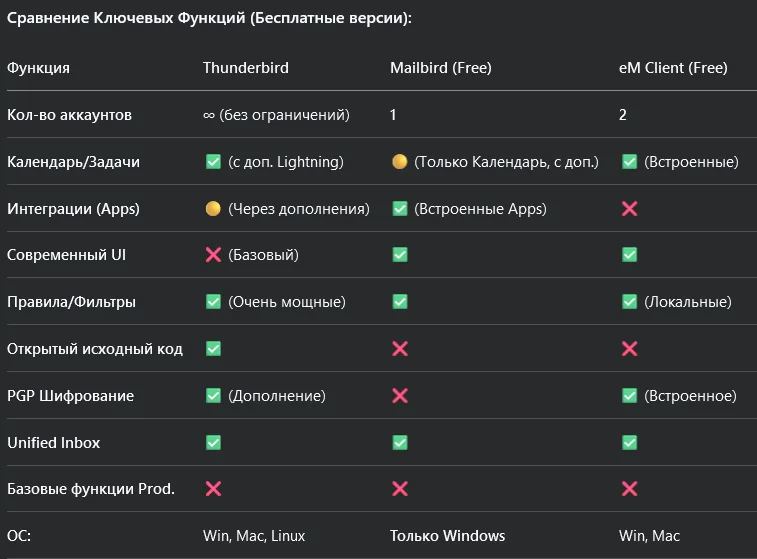
Task: Click the green check in Thunderbird's PGP Шифрование cell
Action: coord(213,396)
